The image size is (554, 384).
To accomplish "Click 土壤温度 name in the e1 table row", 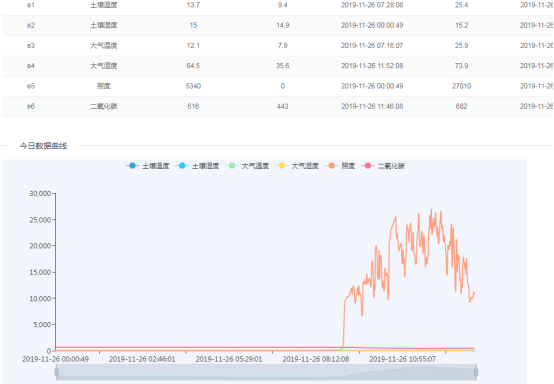I will [x=104, y=5].
